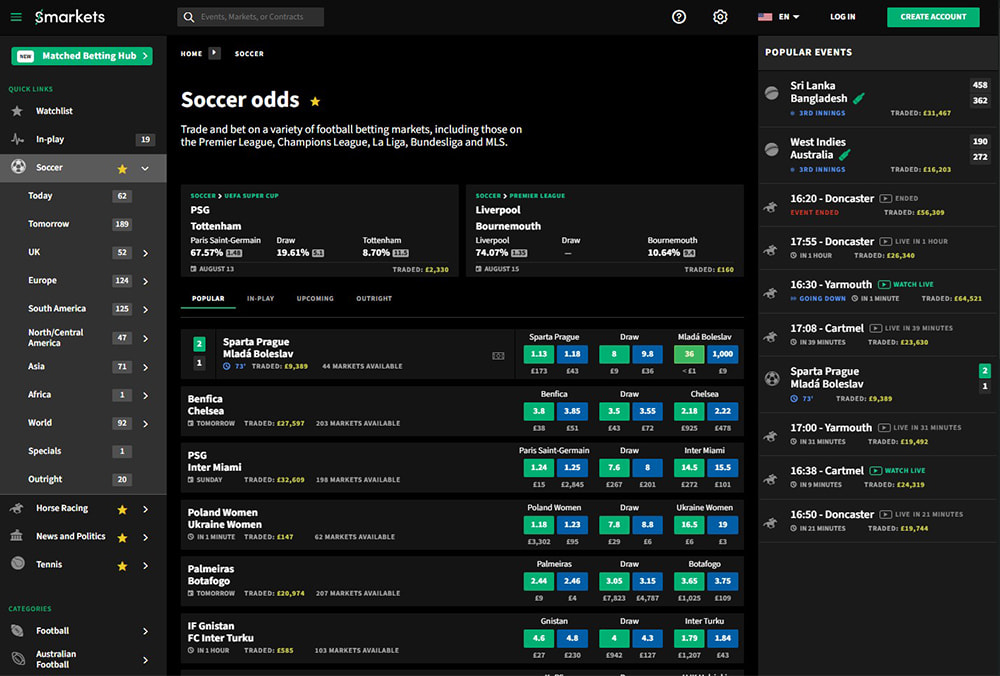Screen dimensions: 1000x676
Task: Click the horse icon beside 17:00 Yarmouth
Action: [x=771, y=436]
